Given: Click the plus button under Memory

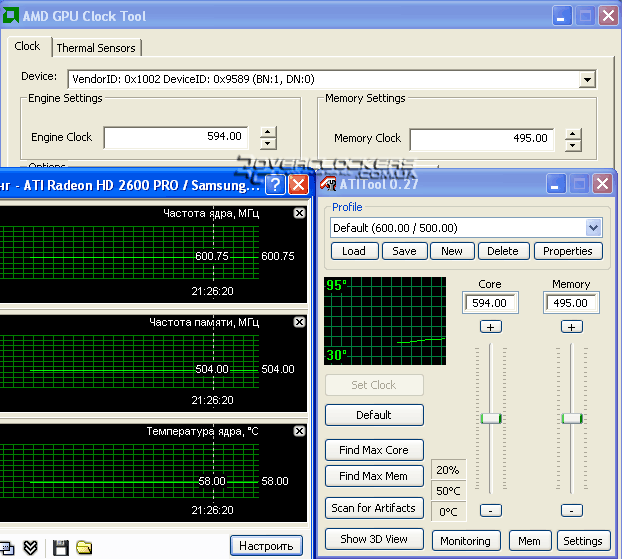Looking at the screenshot, I should pyautogui.click(x=572, y=327).
